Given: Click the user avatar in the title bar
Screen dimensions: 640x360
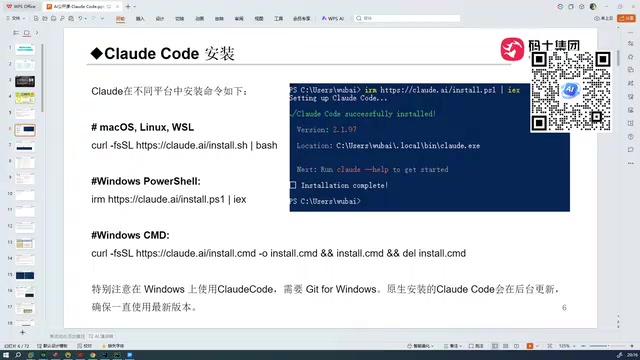Looking at the screenshot, I should (593, 7).
